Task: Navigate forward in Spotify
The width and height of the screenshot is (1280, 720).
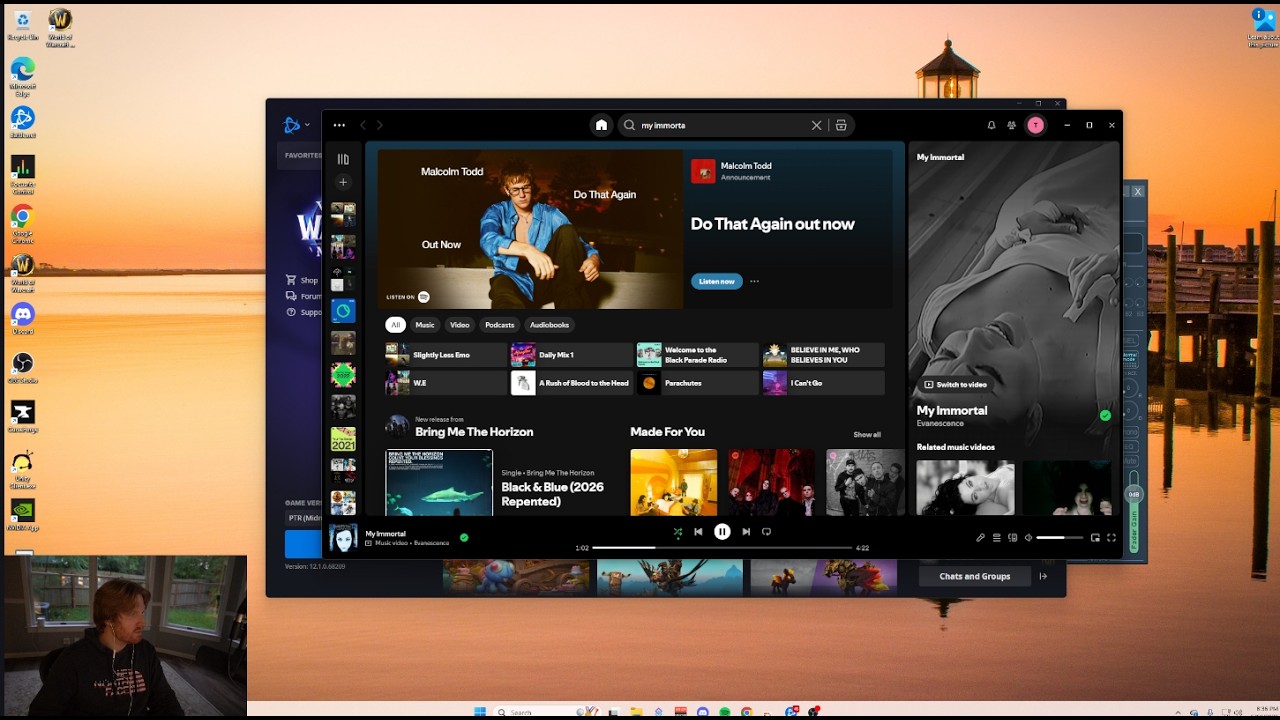Action: pyautogui.click(x=380, y=125)
